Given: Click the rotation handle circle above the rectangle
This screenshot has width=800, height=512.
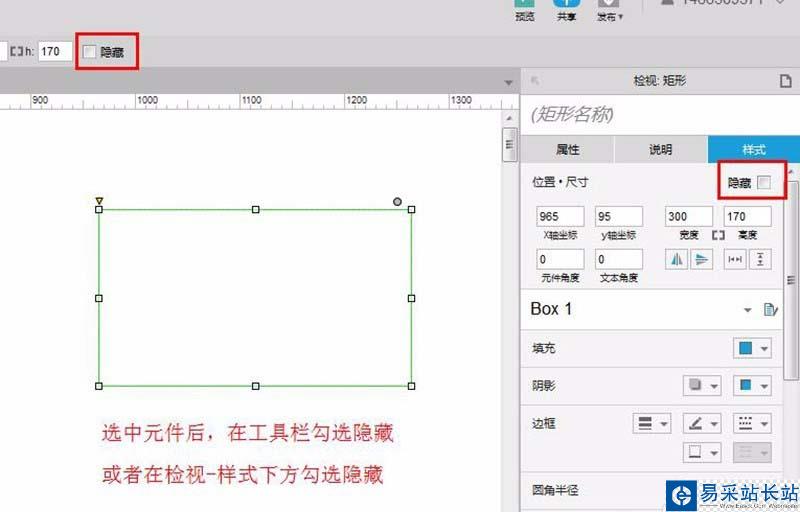Looking at the screenshot, I should click(397, 201).
